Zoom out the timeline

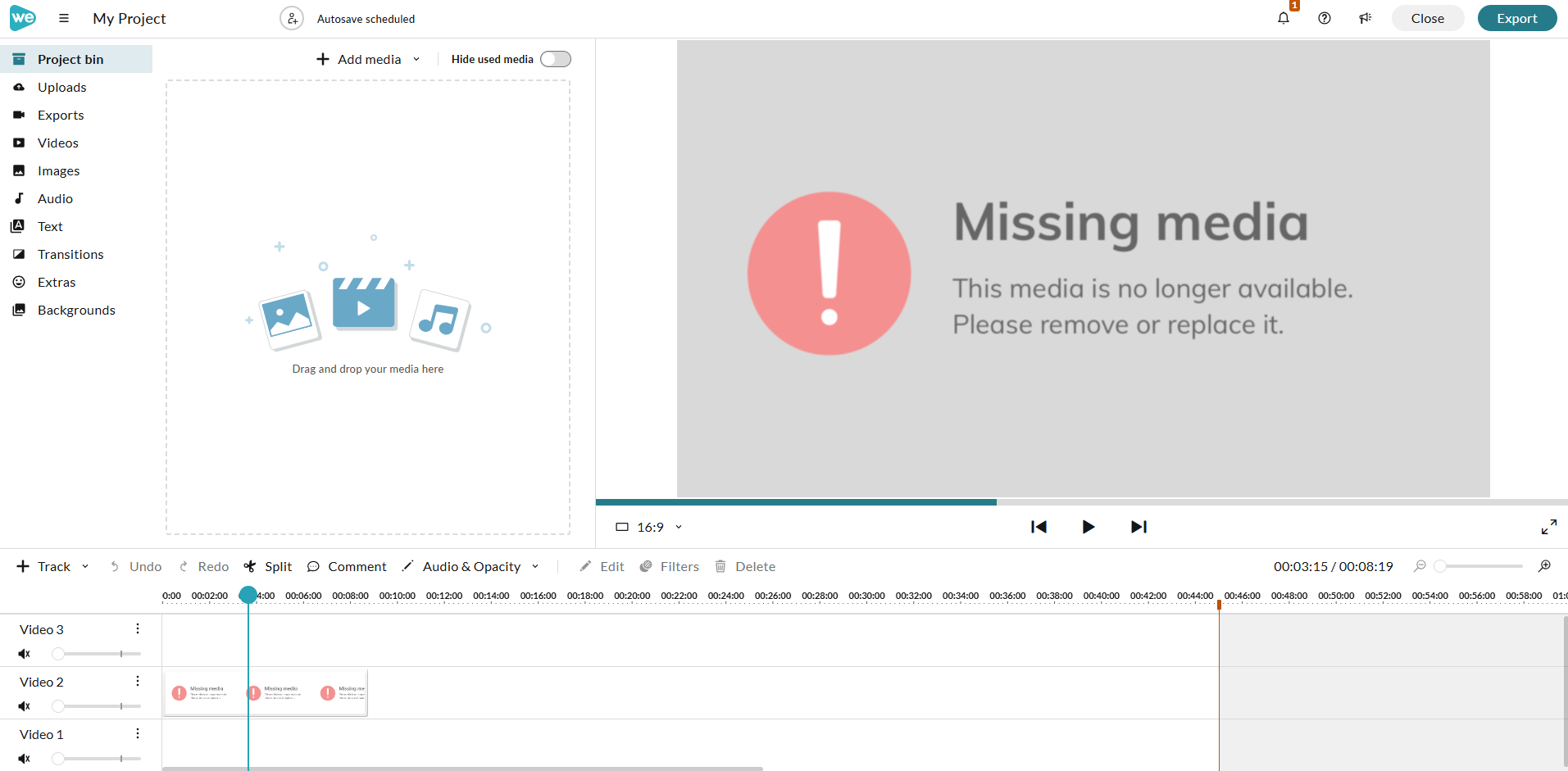(1420, 566)
